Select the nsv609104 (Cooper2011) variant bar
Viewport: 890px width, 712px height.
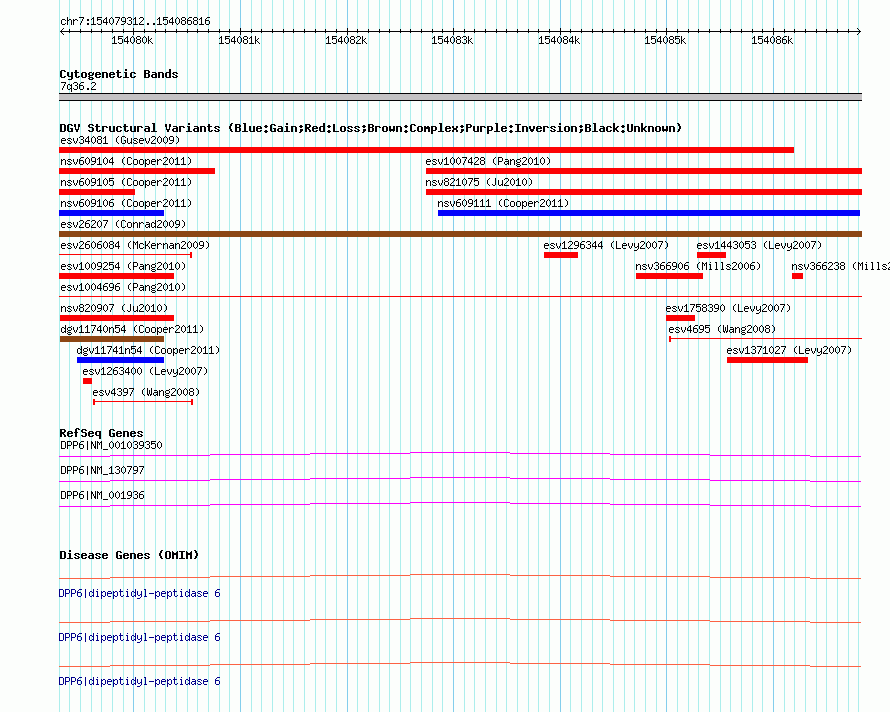tap(137, 171)
